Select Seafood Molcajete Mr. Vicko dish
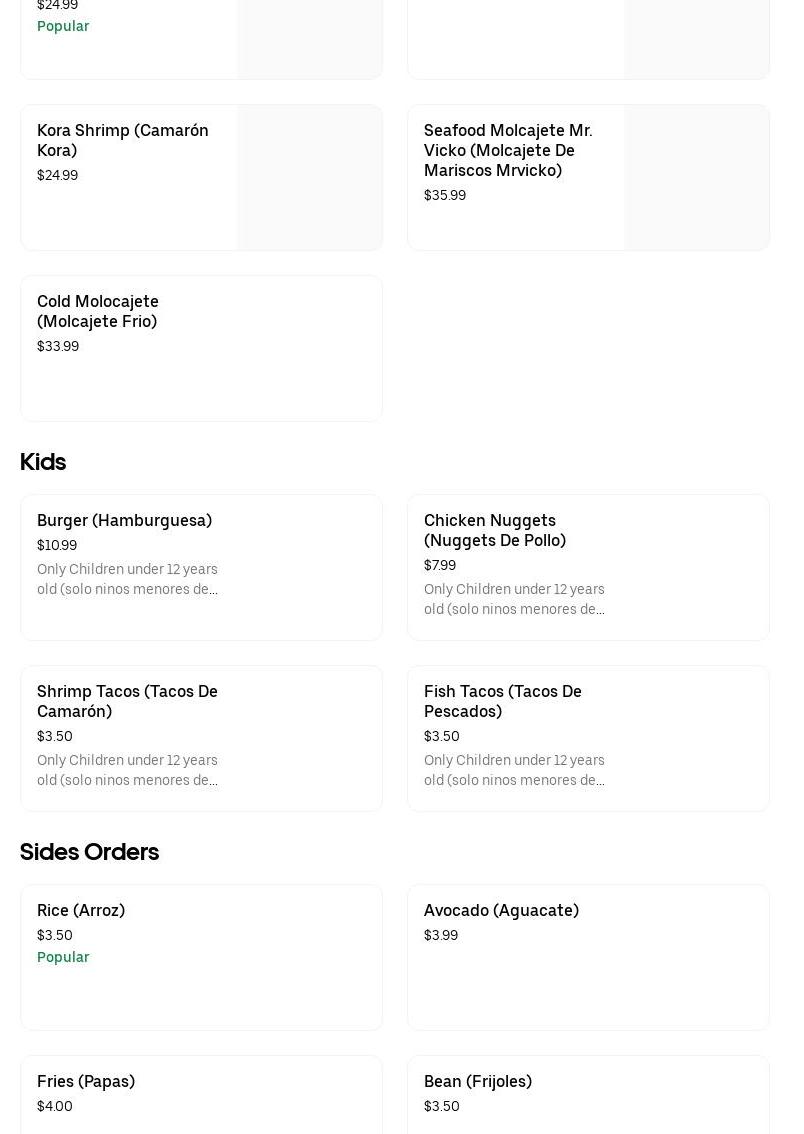Screen dimensions: 804x1134 [508, 150]
